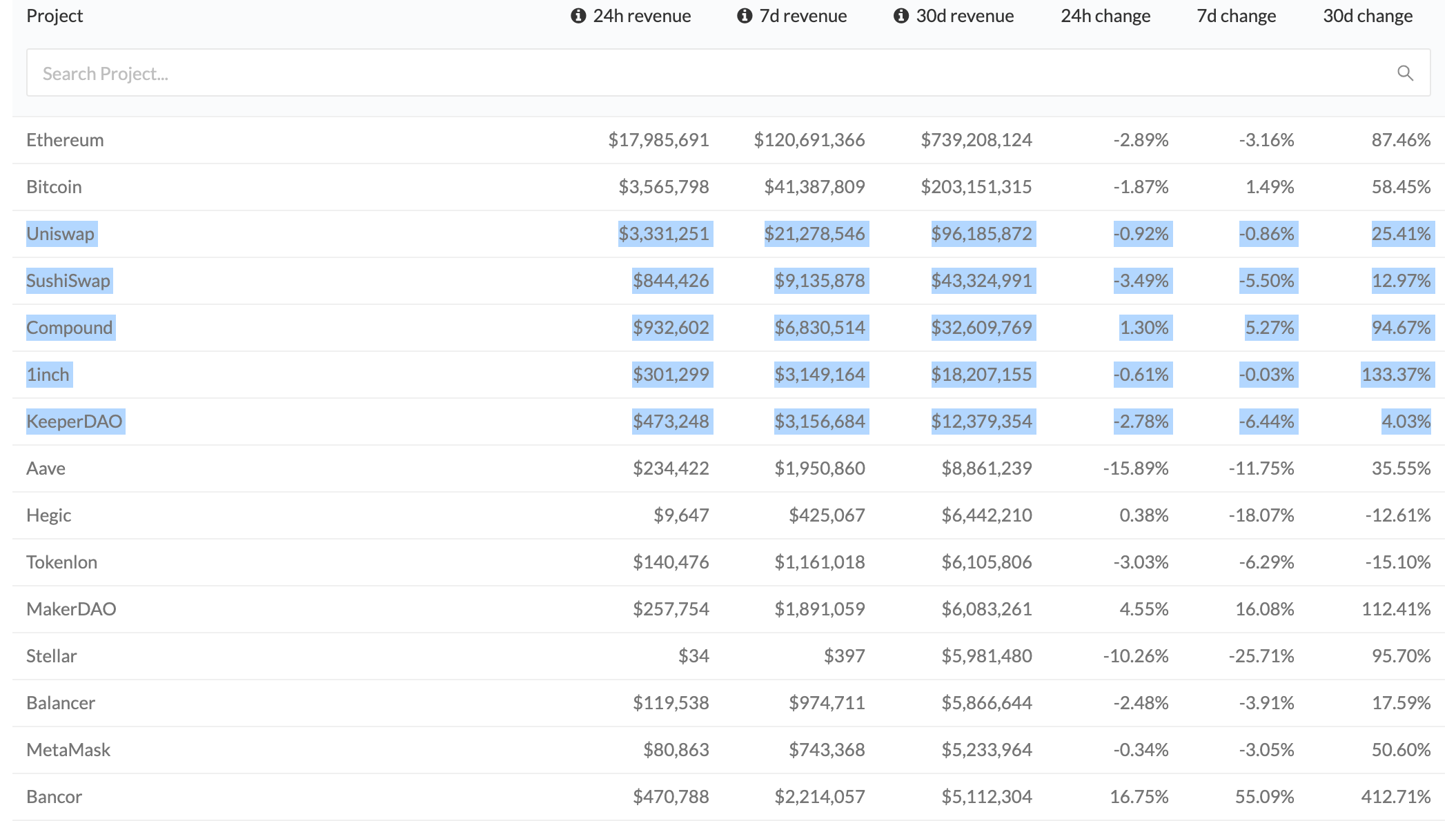The width and height of the screenshot is (1456, 821).
Task: Open the Stellar project name
Action: 51,656
